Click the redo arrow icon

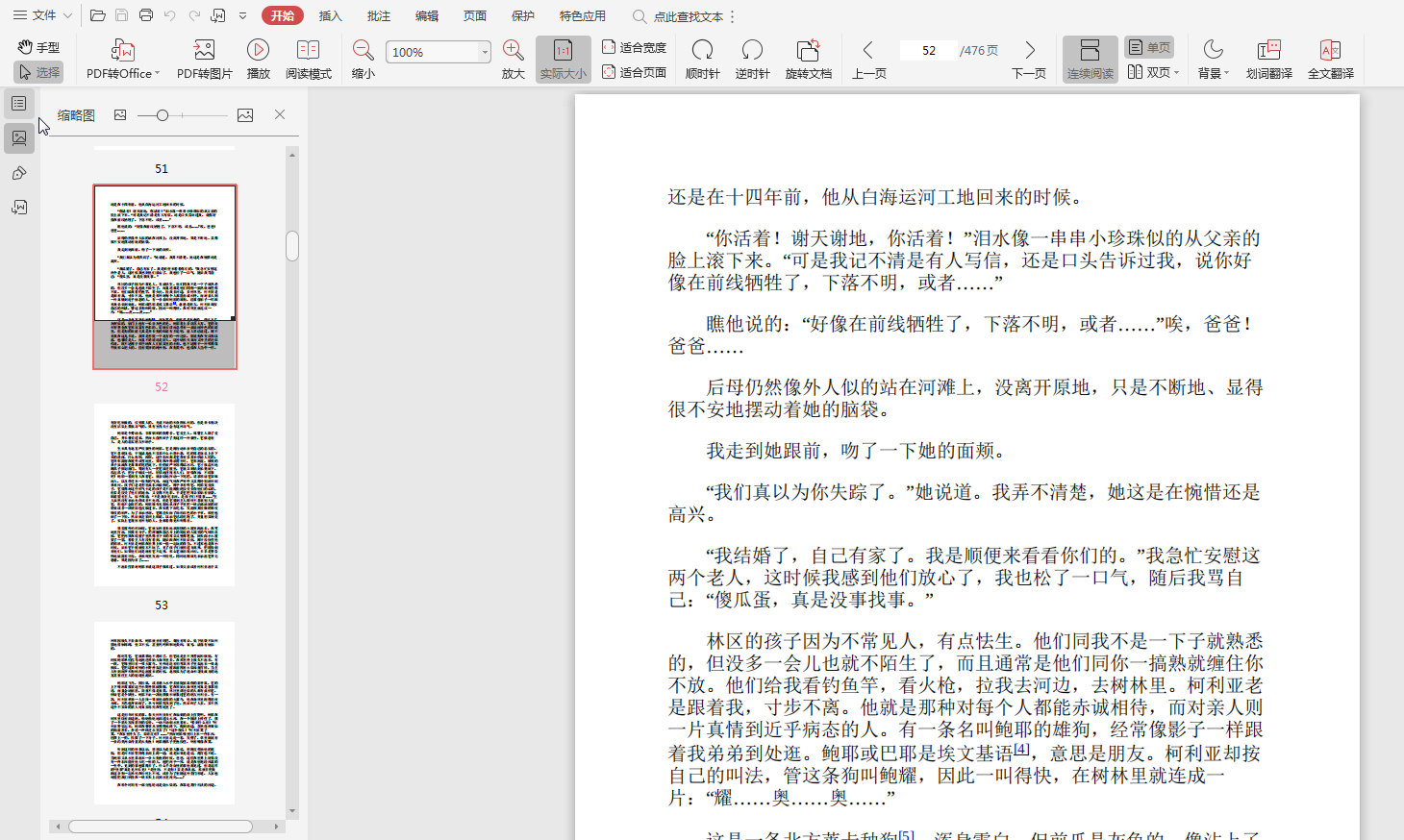tap(194, 15)
